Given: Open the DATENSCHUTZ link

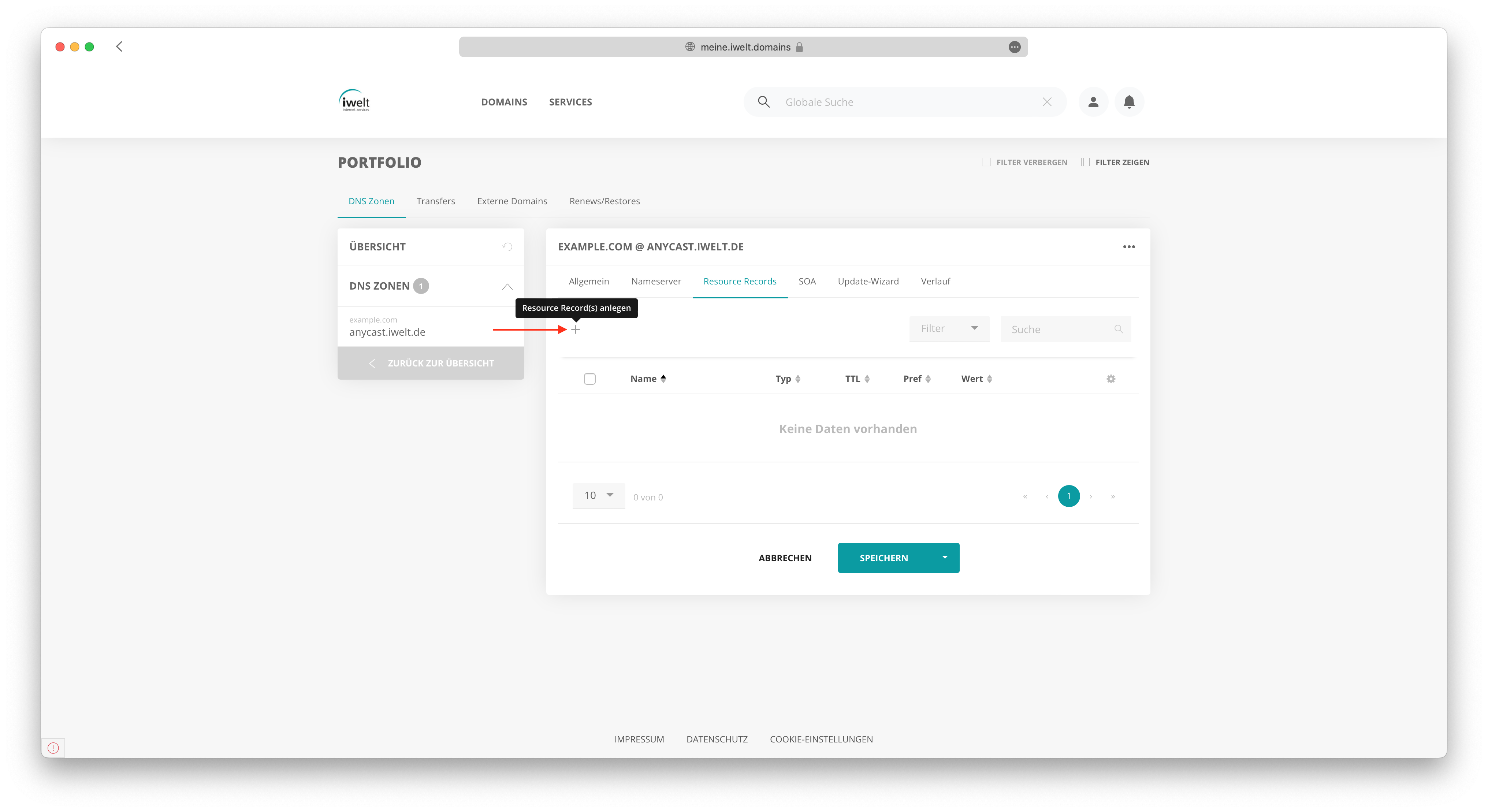Looking at the screenshot, I should 717,739.
